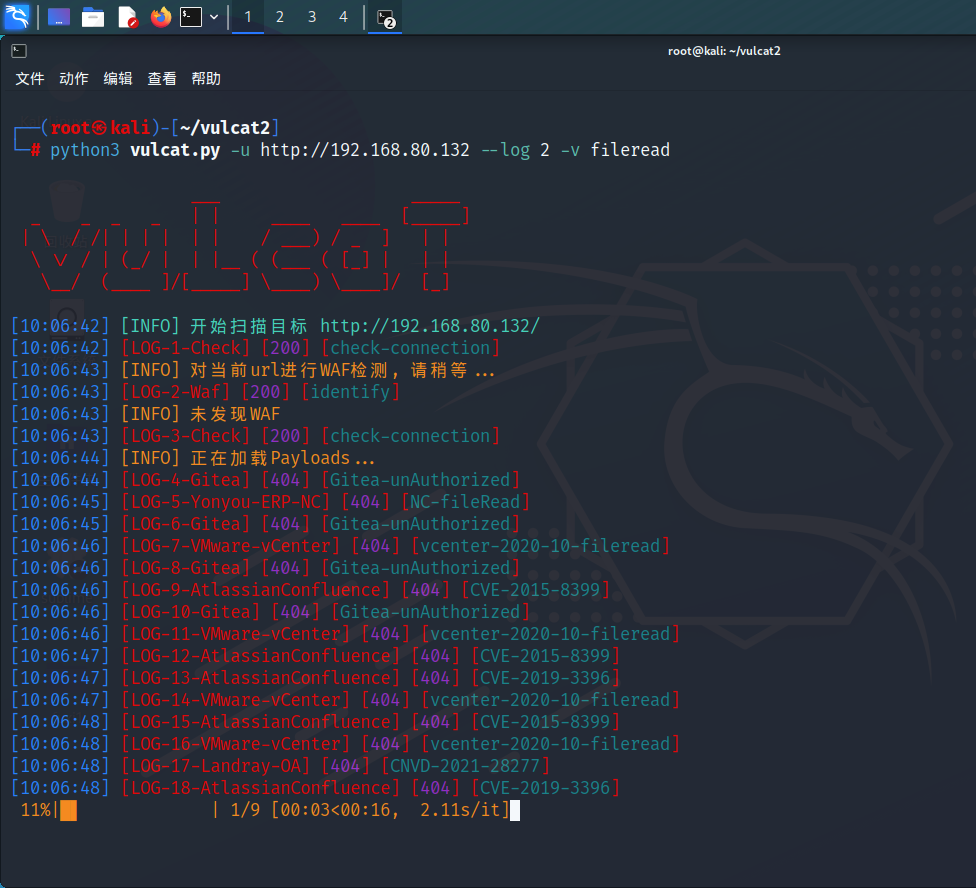Open the 编辑 menu
This screenshot has width=976, height=888.
click(x=118, y=79)
